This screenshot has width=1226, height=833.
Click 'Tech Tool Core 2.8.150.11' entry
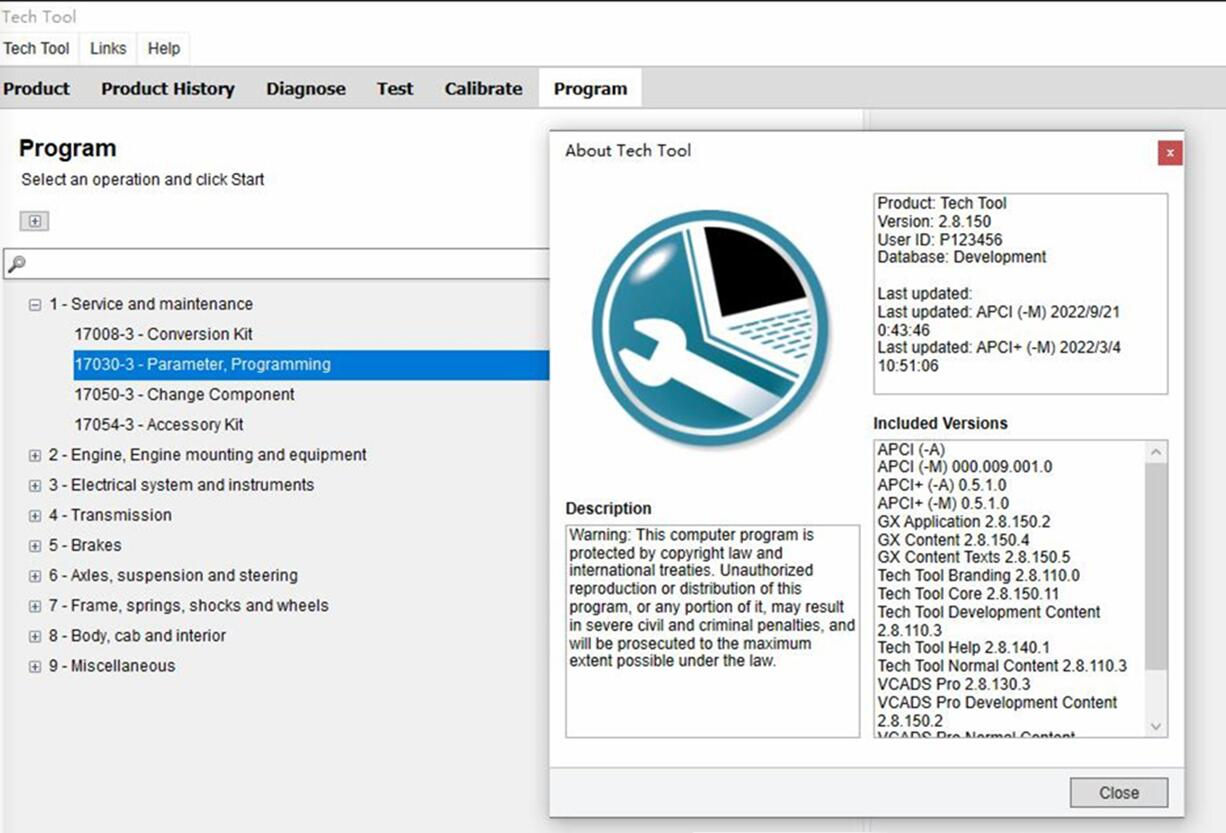[x=968, y=593]
